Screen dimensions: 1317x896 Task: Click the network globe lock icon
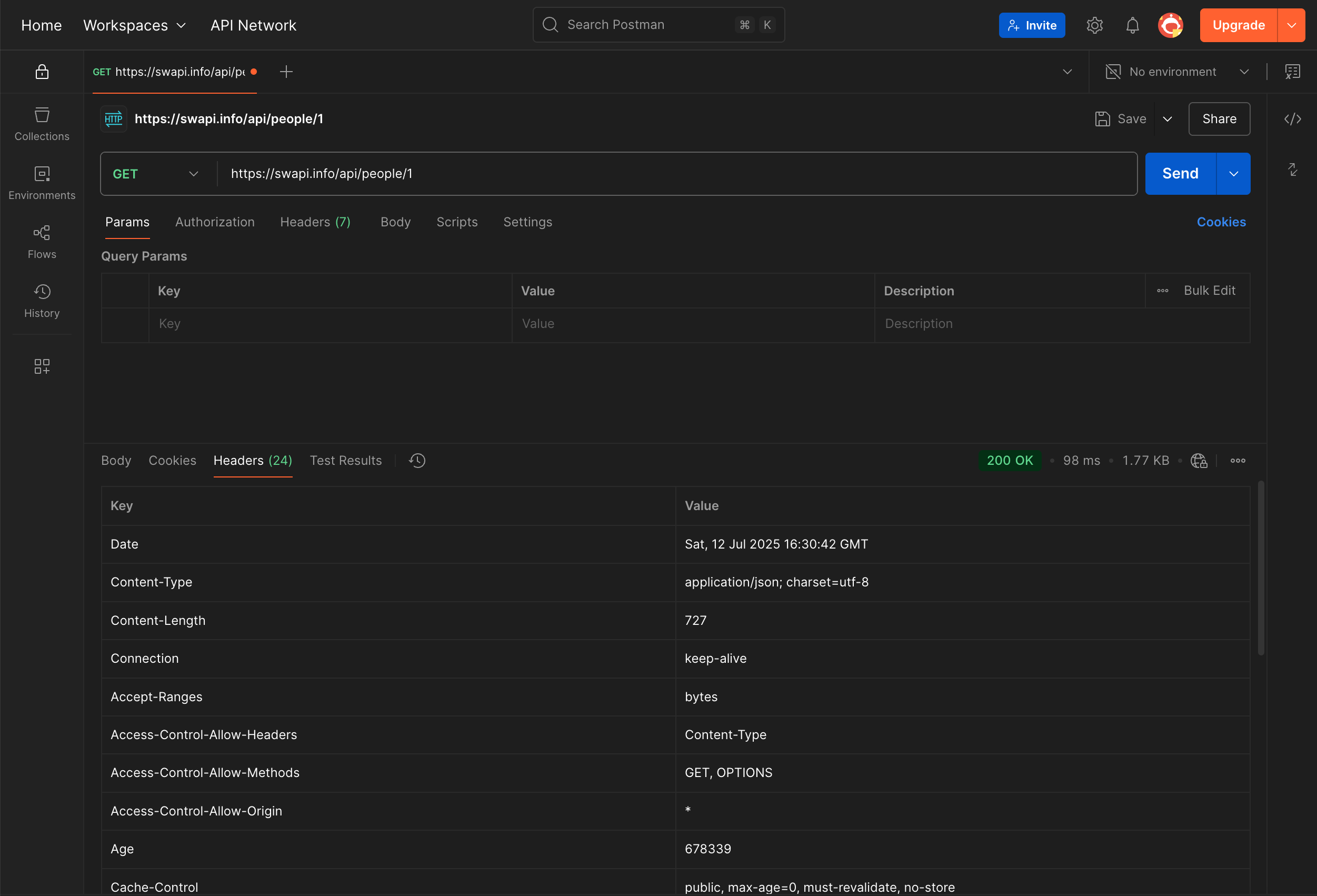(x=1199, y=460)
